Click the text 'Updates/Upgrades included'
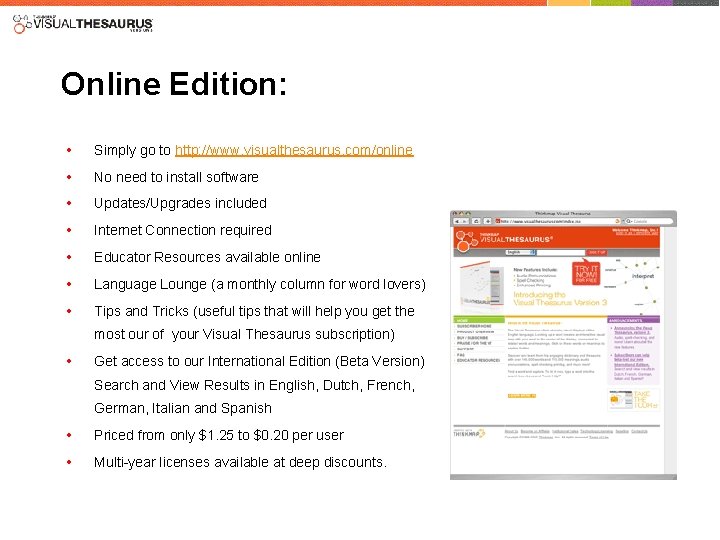This screenshot has width=720, height=540. click(x=180, y=203)
